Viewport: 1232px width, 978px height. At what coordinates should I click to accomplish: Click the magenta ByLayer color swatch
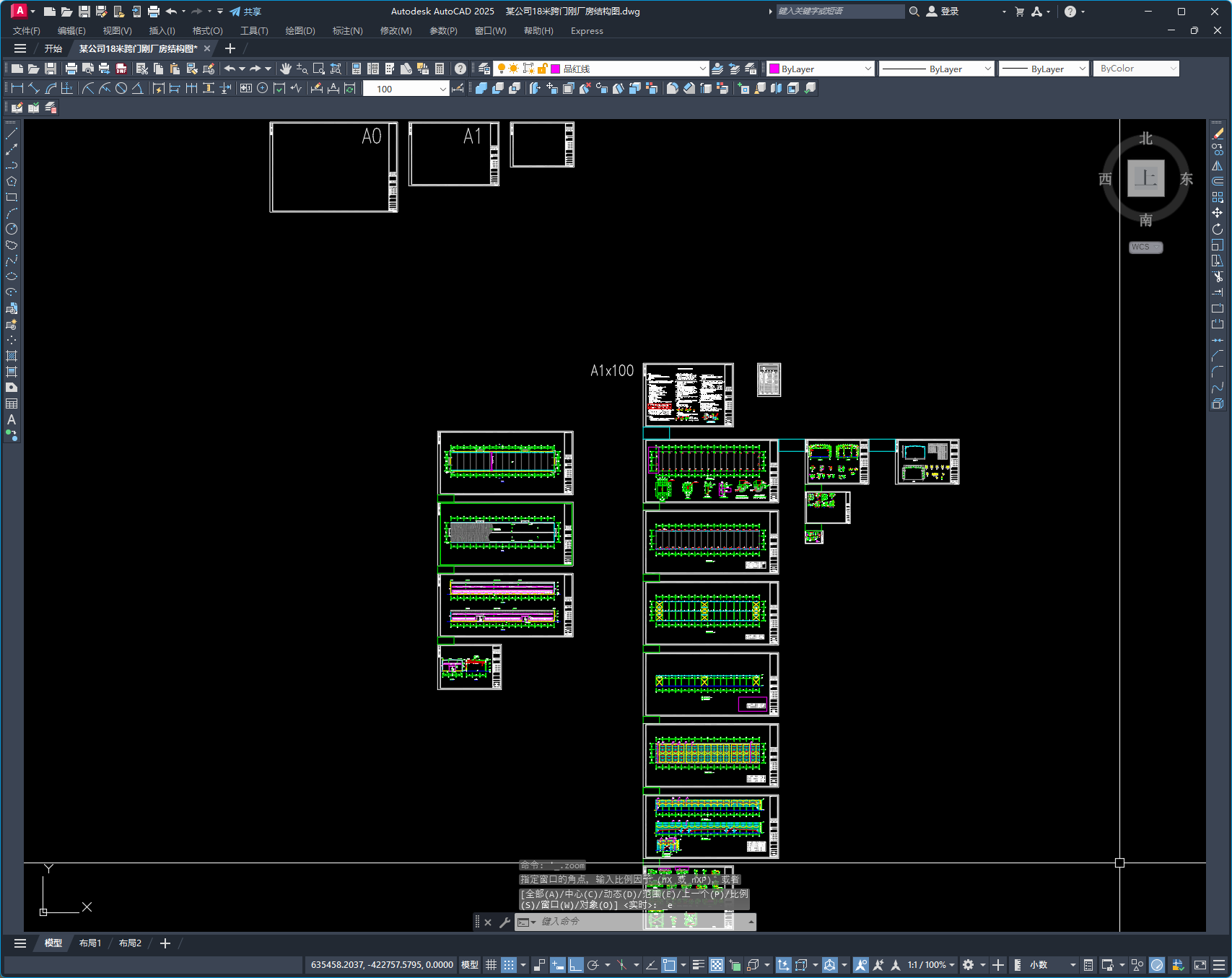coord(774,69)
